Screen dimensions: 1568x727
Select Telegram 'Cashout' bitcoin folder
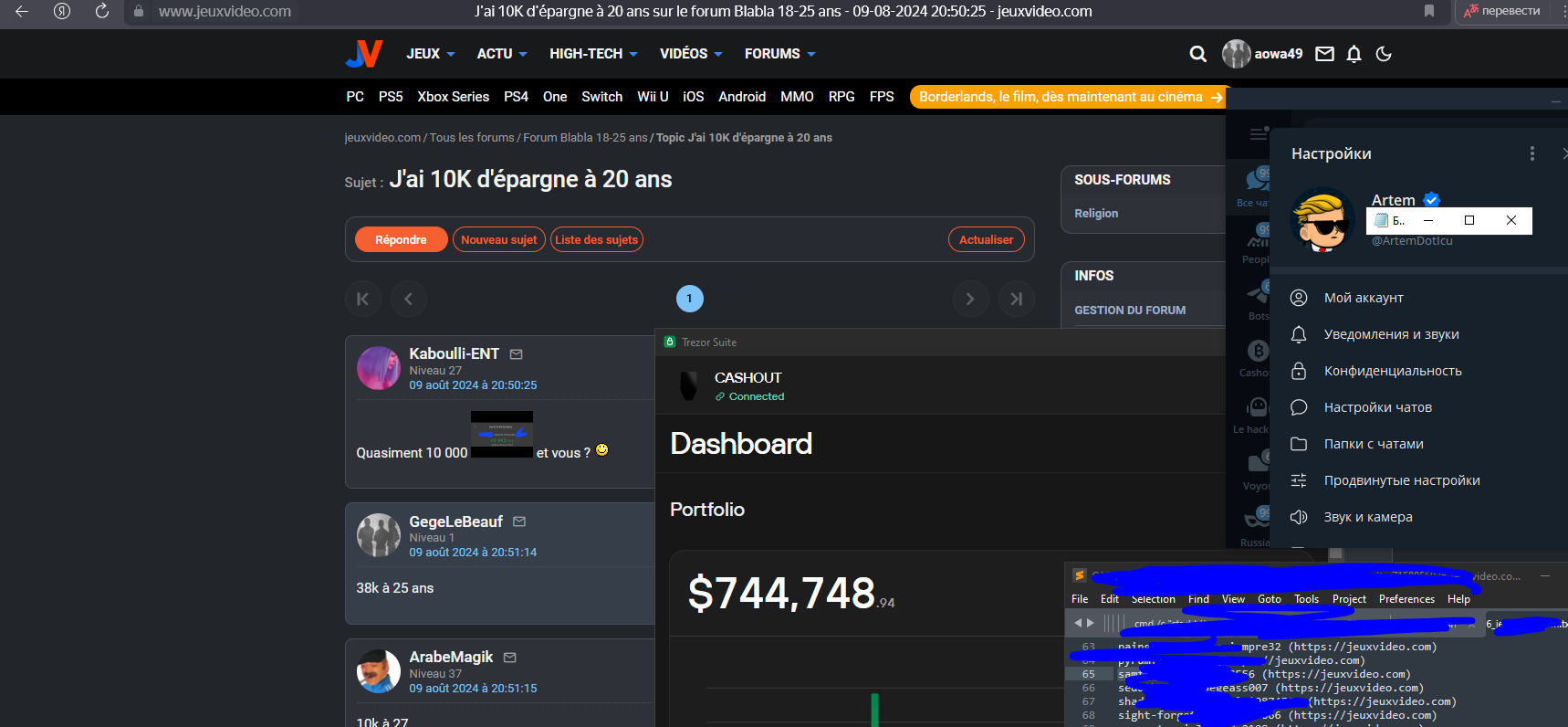[1256, 358]
